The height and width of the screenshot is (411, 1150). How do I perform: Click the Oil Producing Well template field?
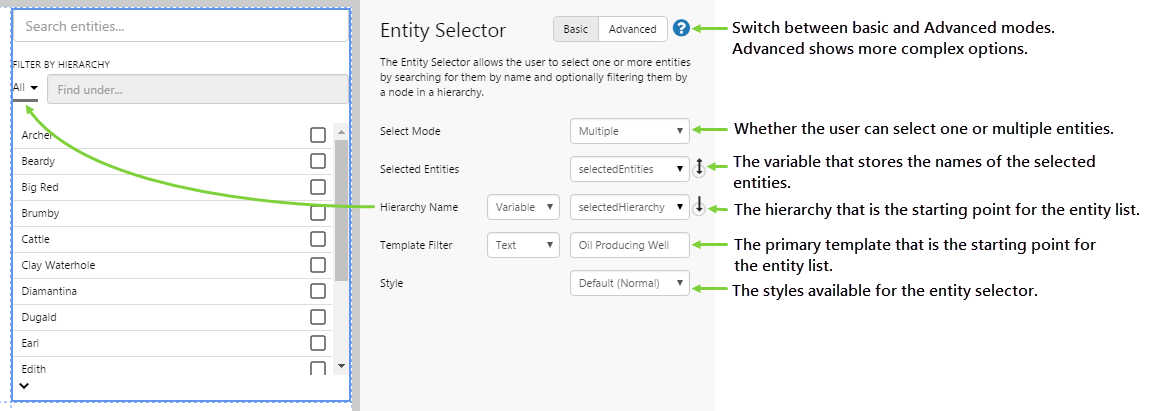[x=630, y=245]
